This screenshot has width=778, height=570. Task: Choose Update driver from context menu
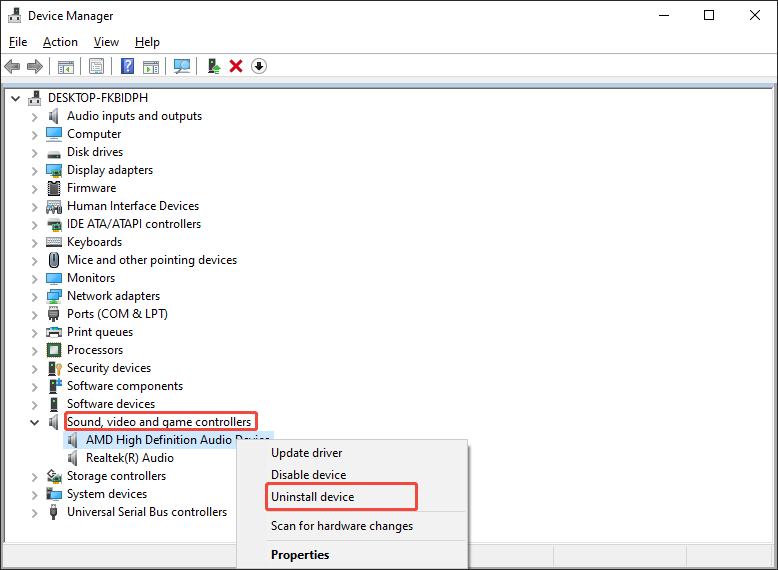click(306, 453)
